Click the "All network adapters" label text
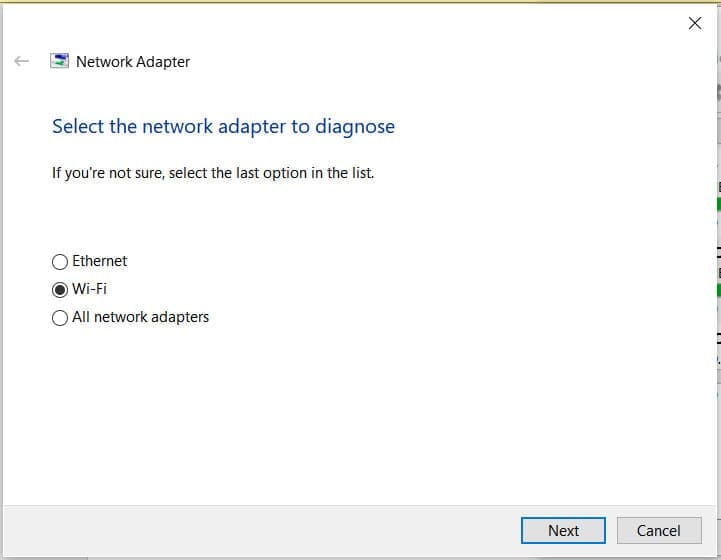This screenshot has height=560, width=721. pos(141,317)
